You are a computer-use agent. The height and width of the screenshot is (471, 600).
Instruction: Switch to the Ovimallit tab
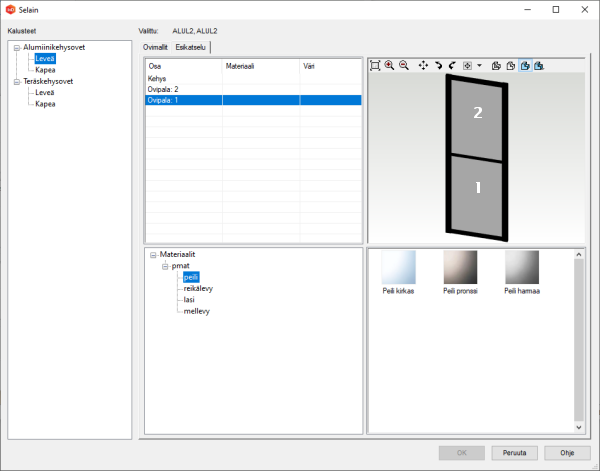[156, 47]
